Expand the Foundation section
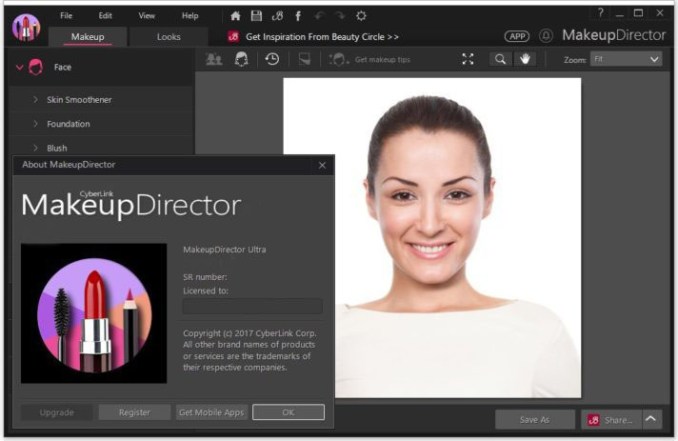 (x=68, y=124)
